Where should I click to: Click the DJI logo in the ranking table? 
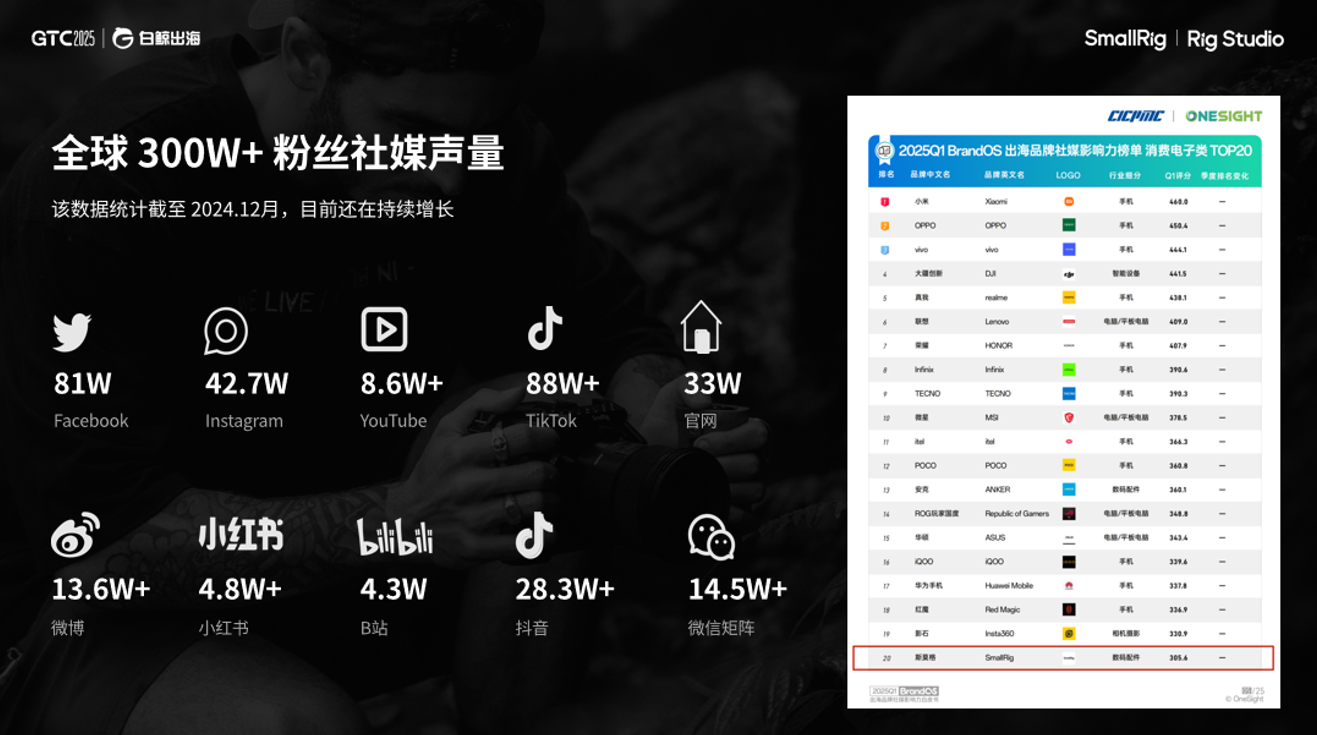tap(1068, 273)
